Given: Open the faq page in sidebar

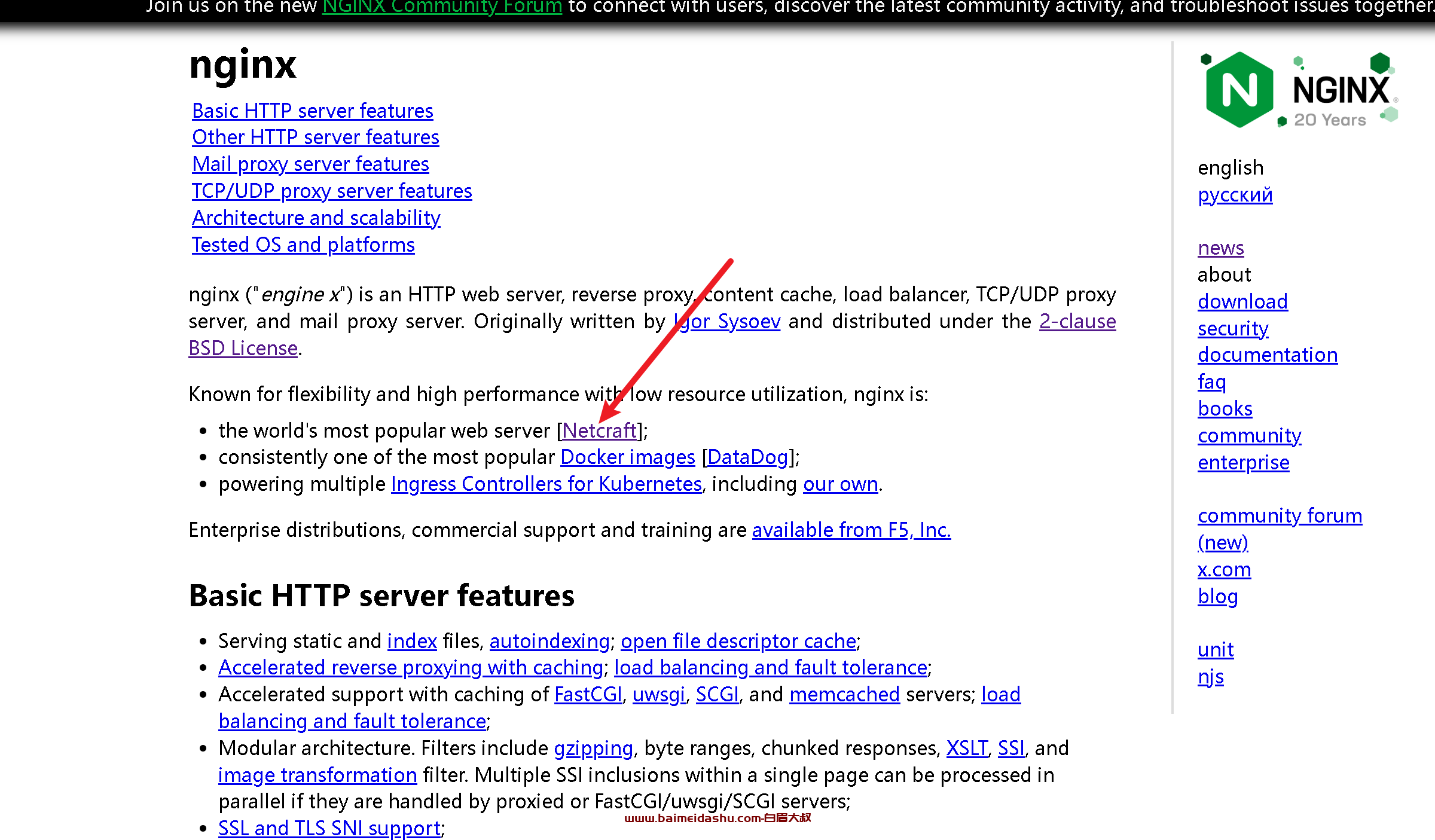Looking at the screenshot, I should (x=1212, y=382).
